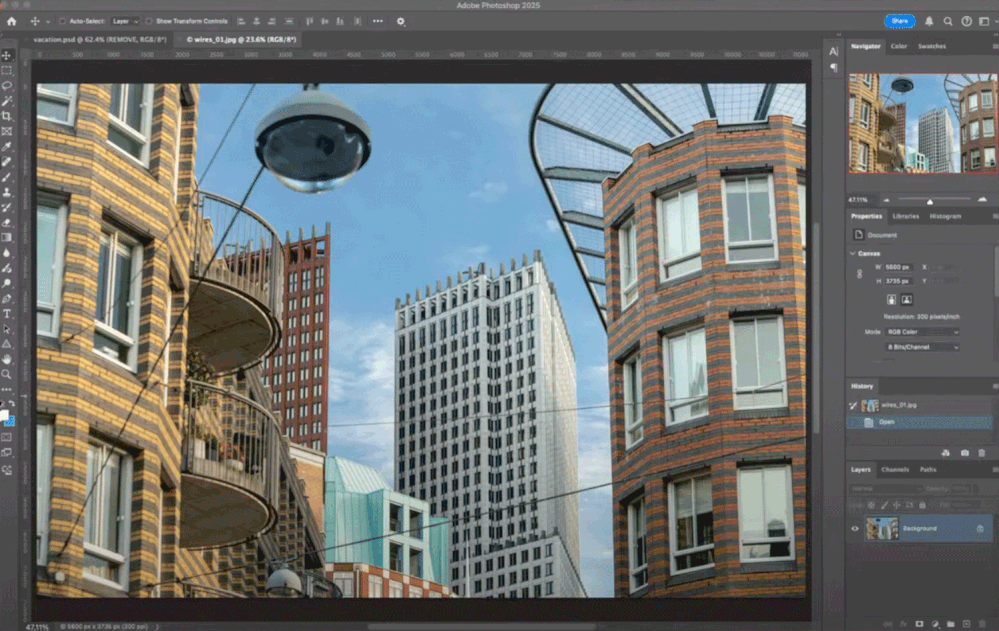The image size is (999, 631).
Task: Click the Home icon in options bar
Action: 11,21
